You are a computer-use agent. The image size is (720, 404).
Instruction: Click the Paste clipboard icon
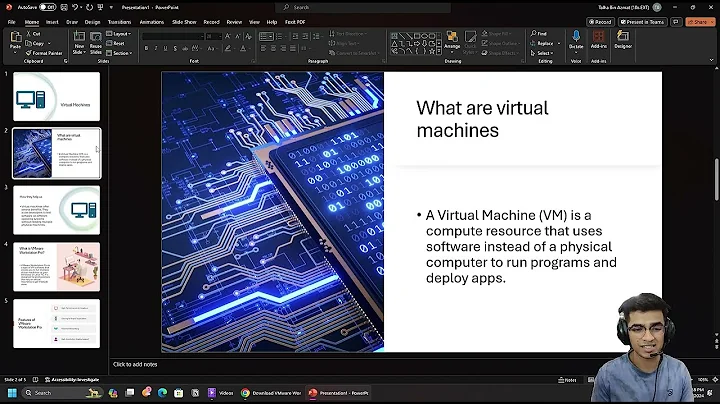[16, 37]
